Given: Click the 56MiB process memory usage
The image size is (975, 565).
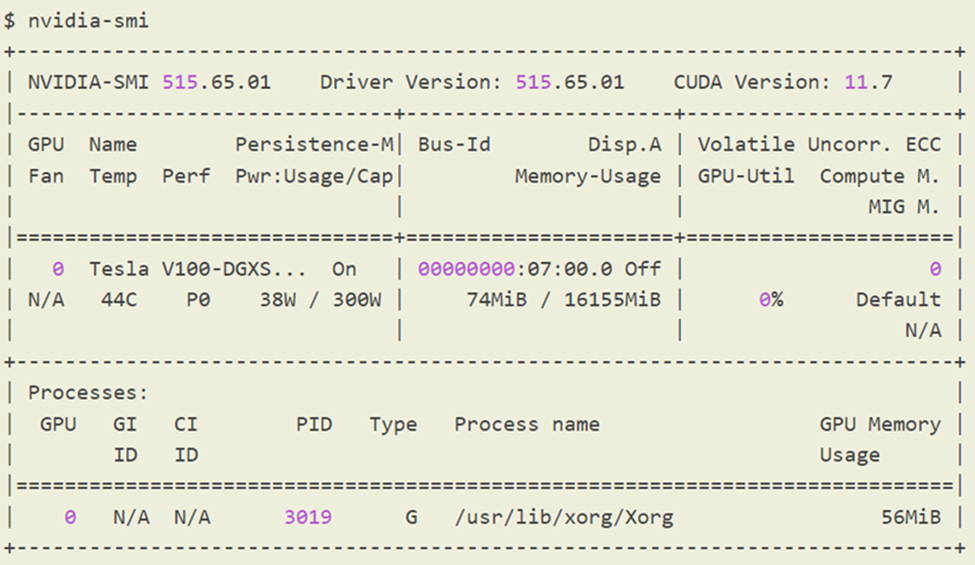Looking at the screenshot, I should [x=911, y=517].
